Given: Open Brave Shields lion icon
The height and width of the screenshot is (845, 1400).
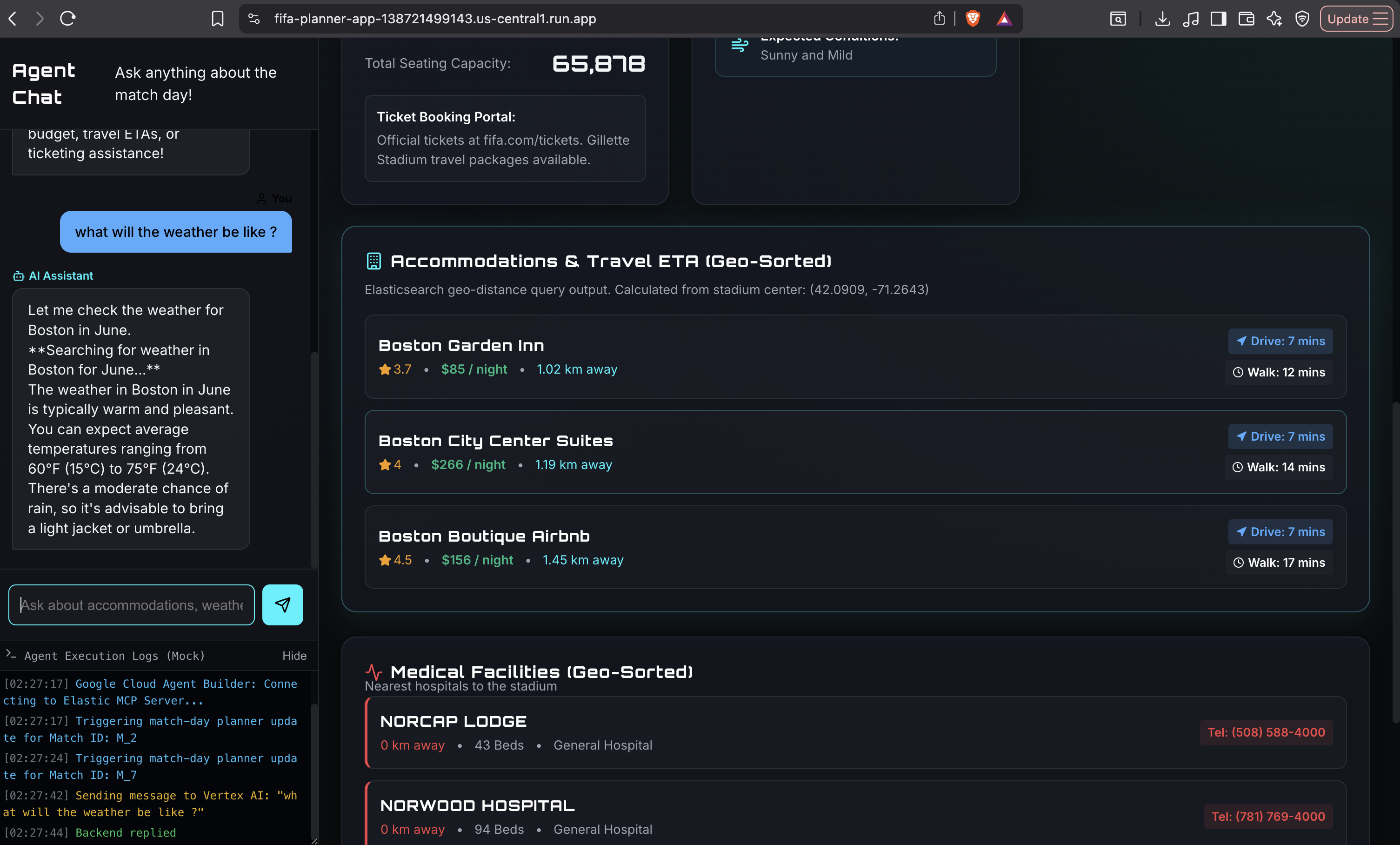Looking at the screenshot, I should (x=973, y=19).
